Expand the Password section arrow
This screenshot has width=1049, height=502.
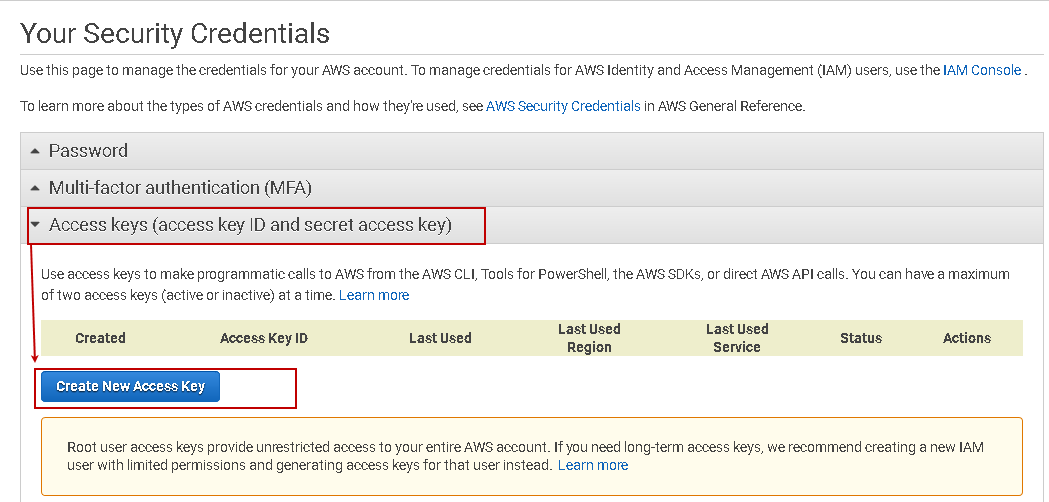click(x=35, y=151)
